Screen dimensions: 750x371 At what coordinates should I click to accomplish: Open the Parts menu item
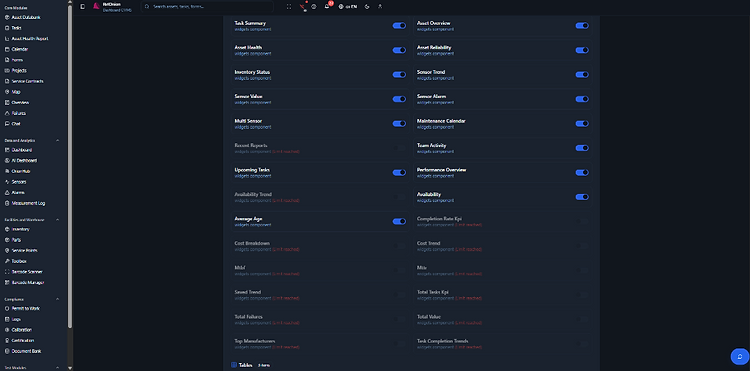point(16,240)
